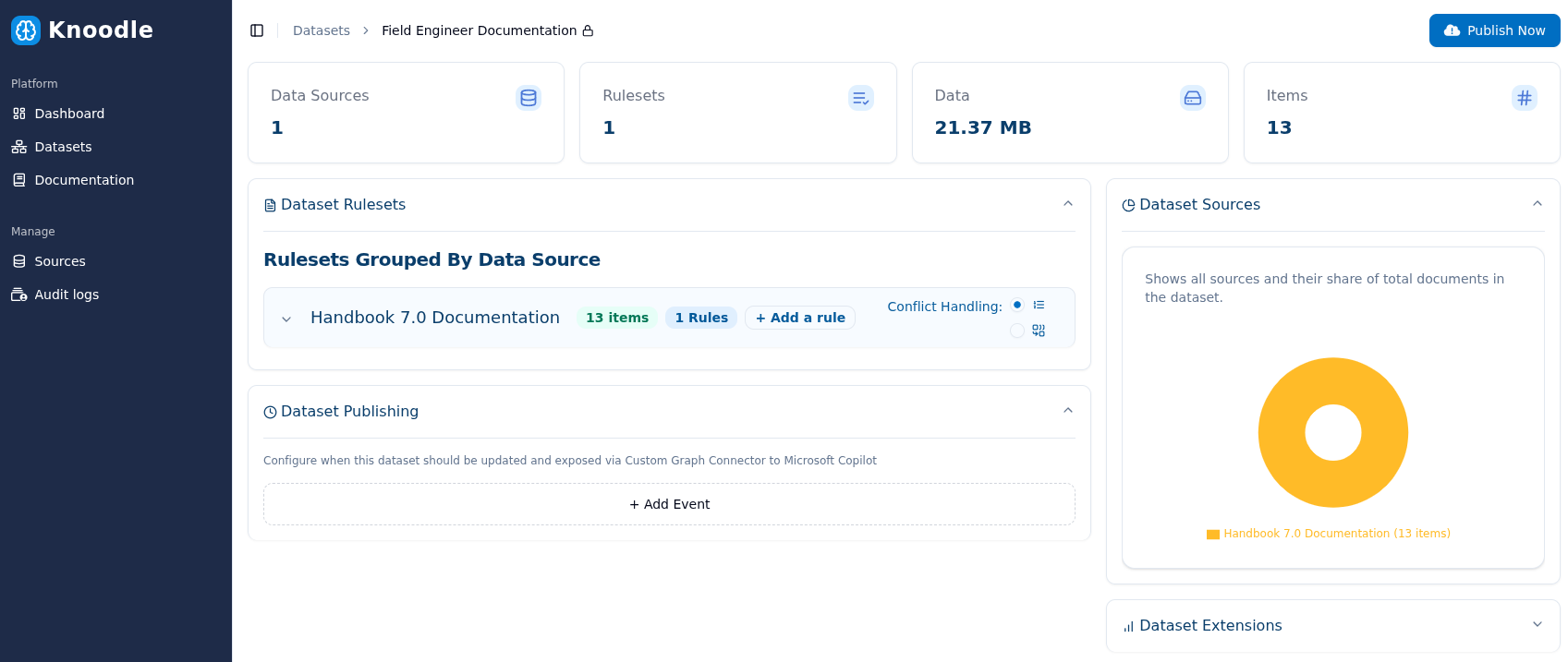Click the Data storage drive icon
This screenshot has width=1568, height=662.
click(1193, 98)
